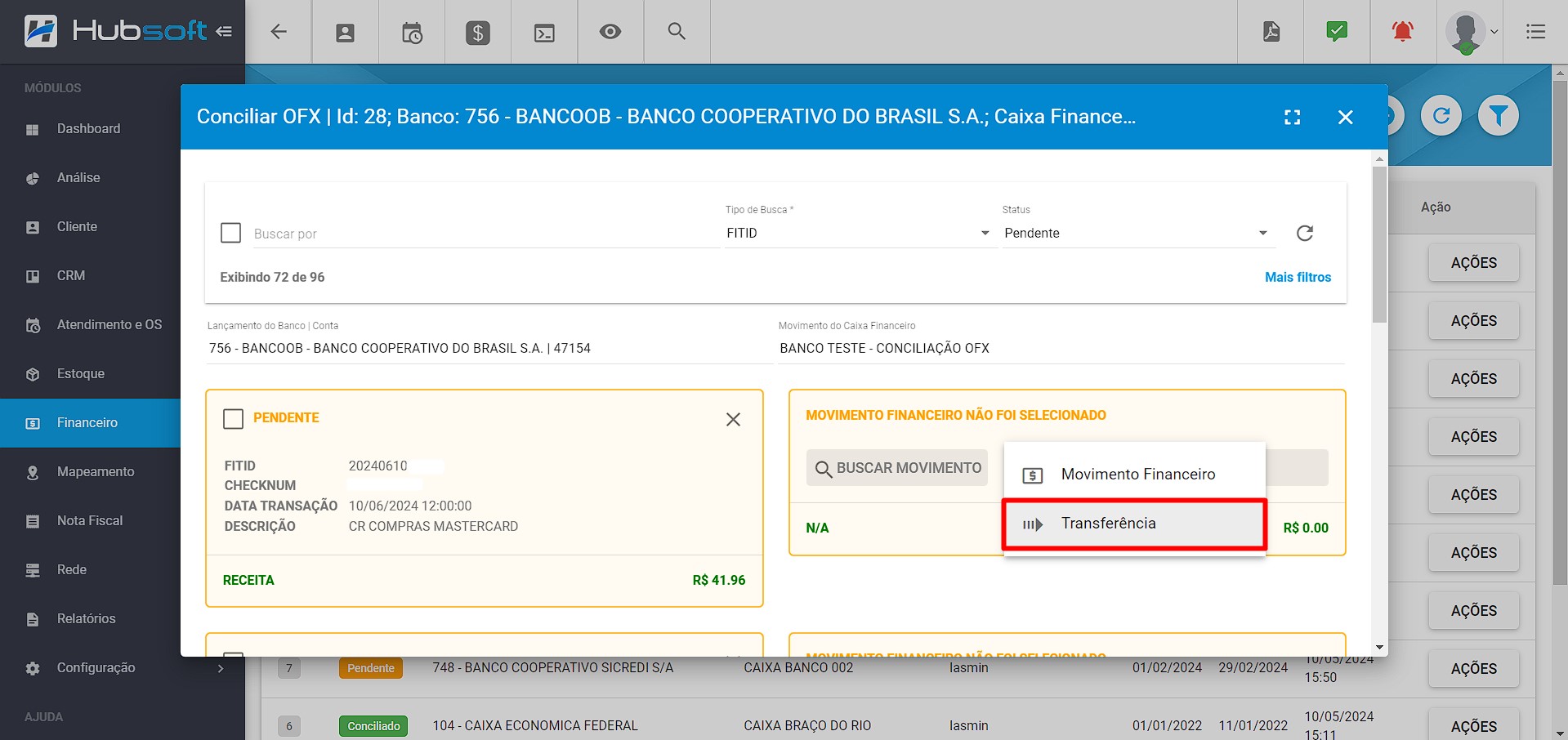Viewport: 1568px width, 740px height.
Task: Click the CR COMPRAS MASTERCARD description
Action: click(x=433, y=527)
